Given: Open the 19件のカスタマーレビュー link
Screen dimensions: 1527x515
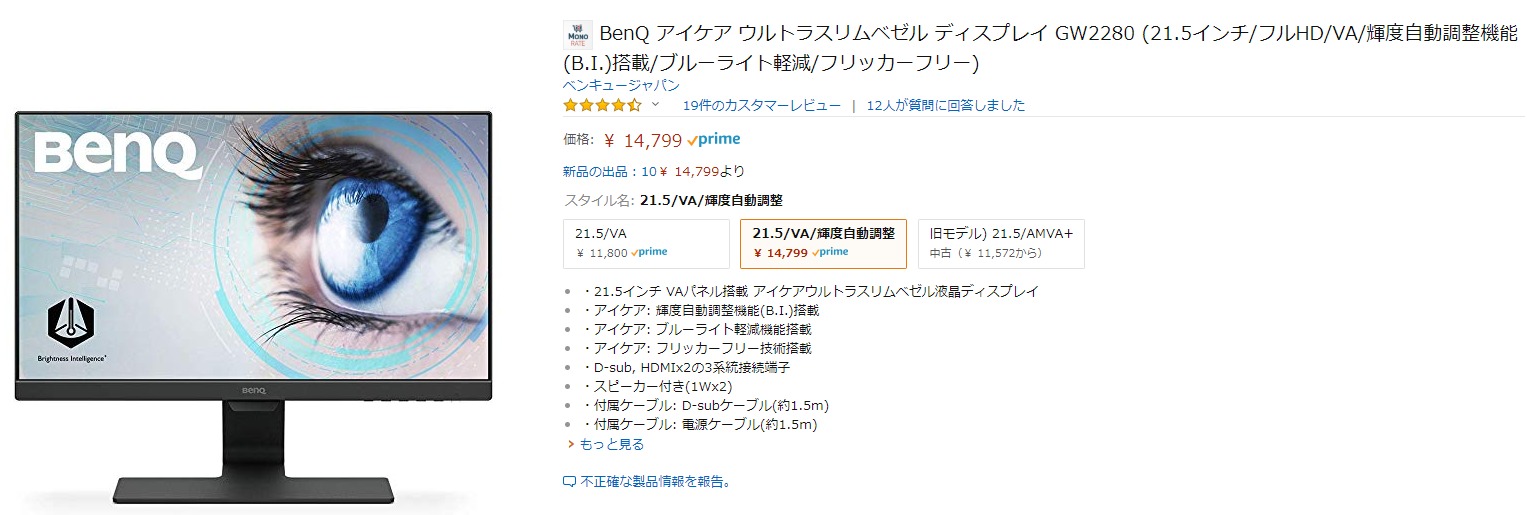Looking at the screenshot, I should [x=761, y=105].
